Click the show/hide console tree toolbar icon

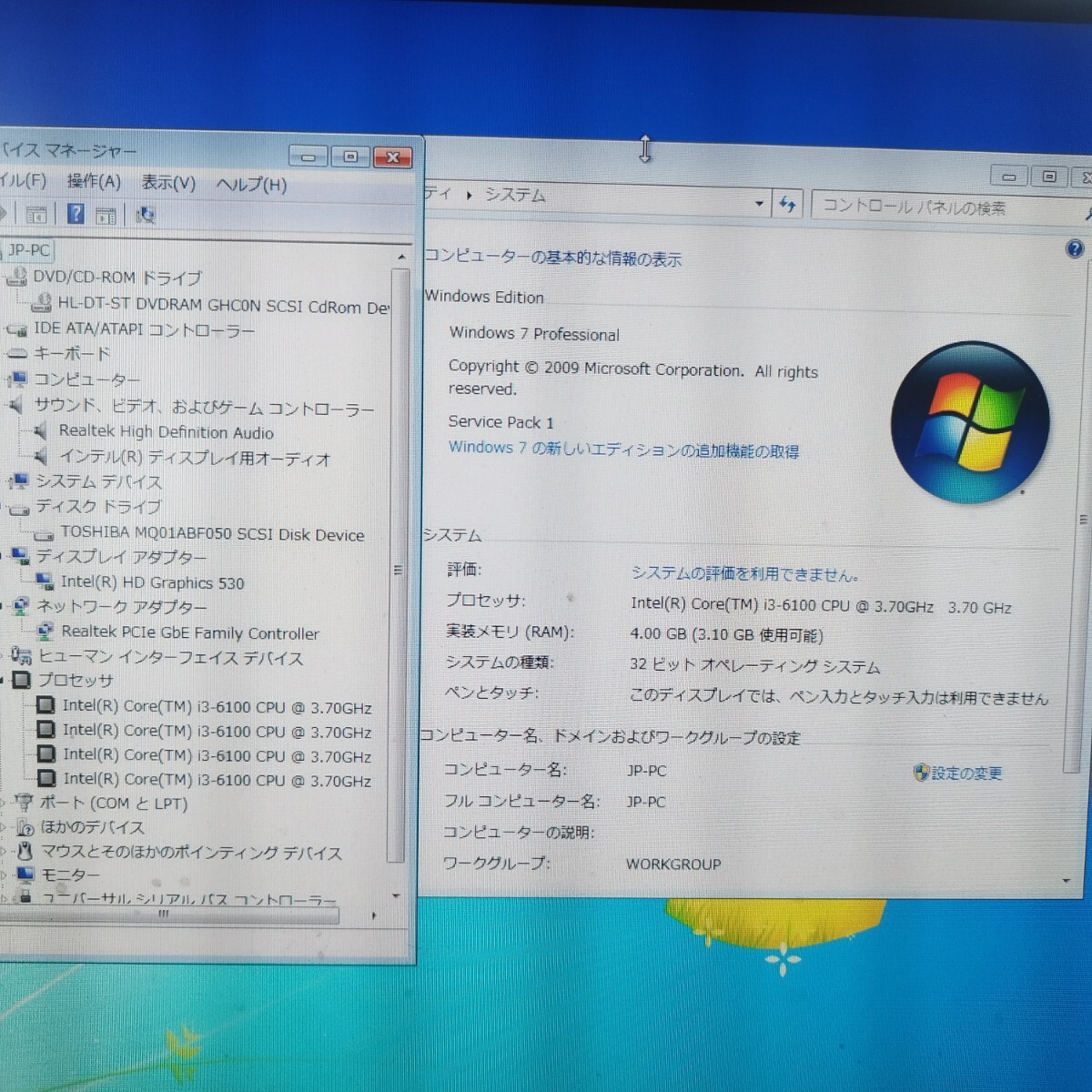point(36,215)
